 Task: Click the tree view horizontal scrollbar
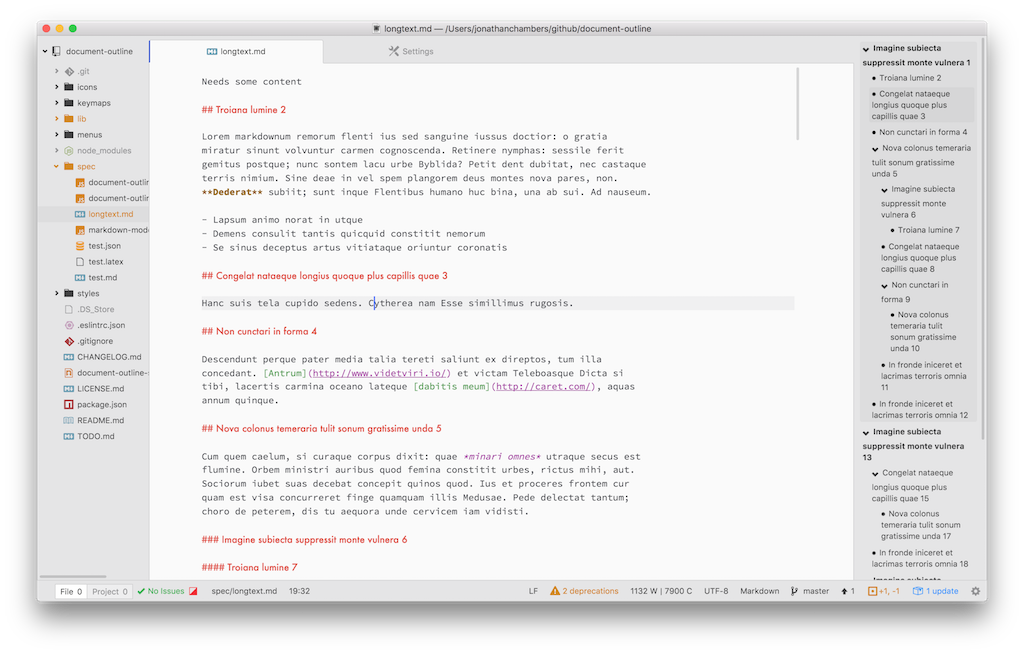[72, 576]
